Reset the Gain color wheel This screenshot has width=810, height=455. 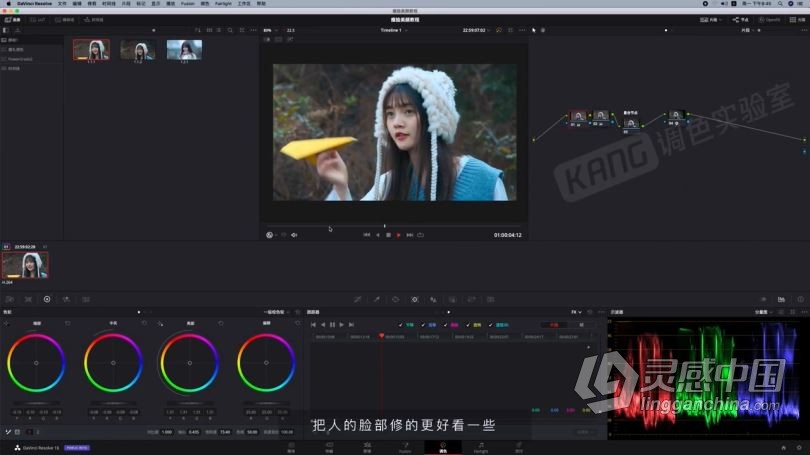pyautogui.click(x=221, y=323)
